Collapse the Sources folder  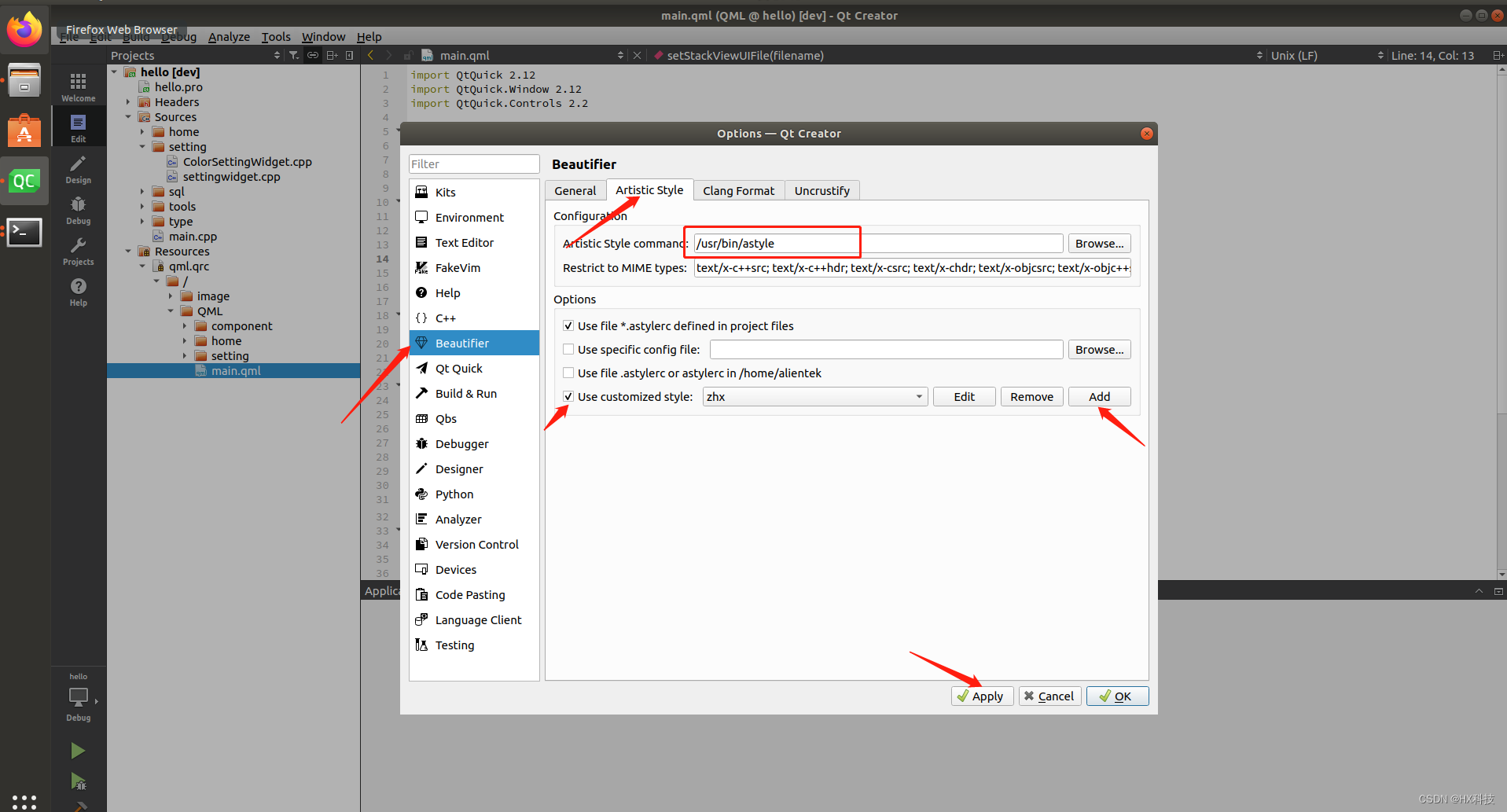click(x=128, y=116)
